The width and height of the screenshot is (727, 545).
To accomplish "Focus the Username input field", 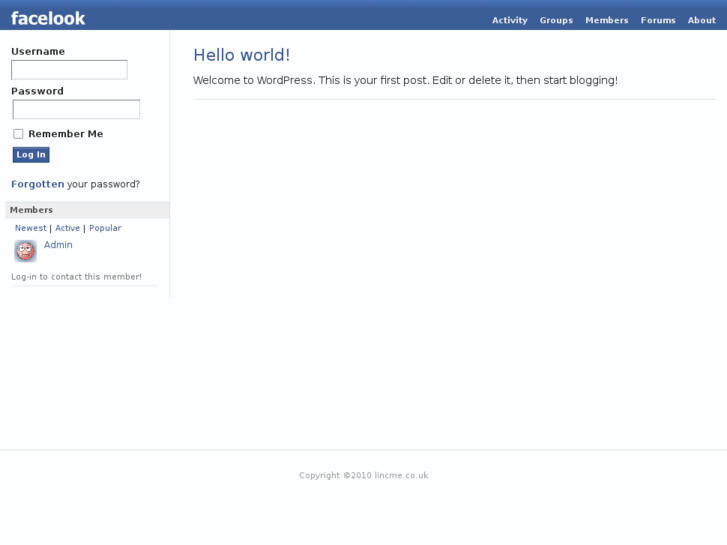I will tap(69, 70).
